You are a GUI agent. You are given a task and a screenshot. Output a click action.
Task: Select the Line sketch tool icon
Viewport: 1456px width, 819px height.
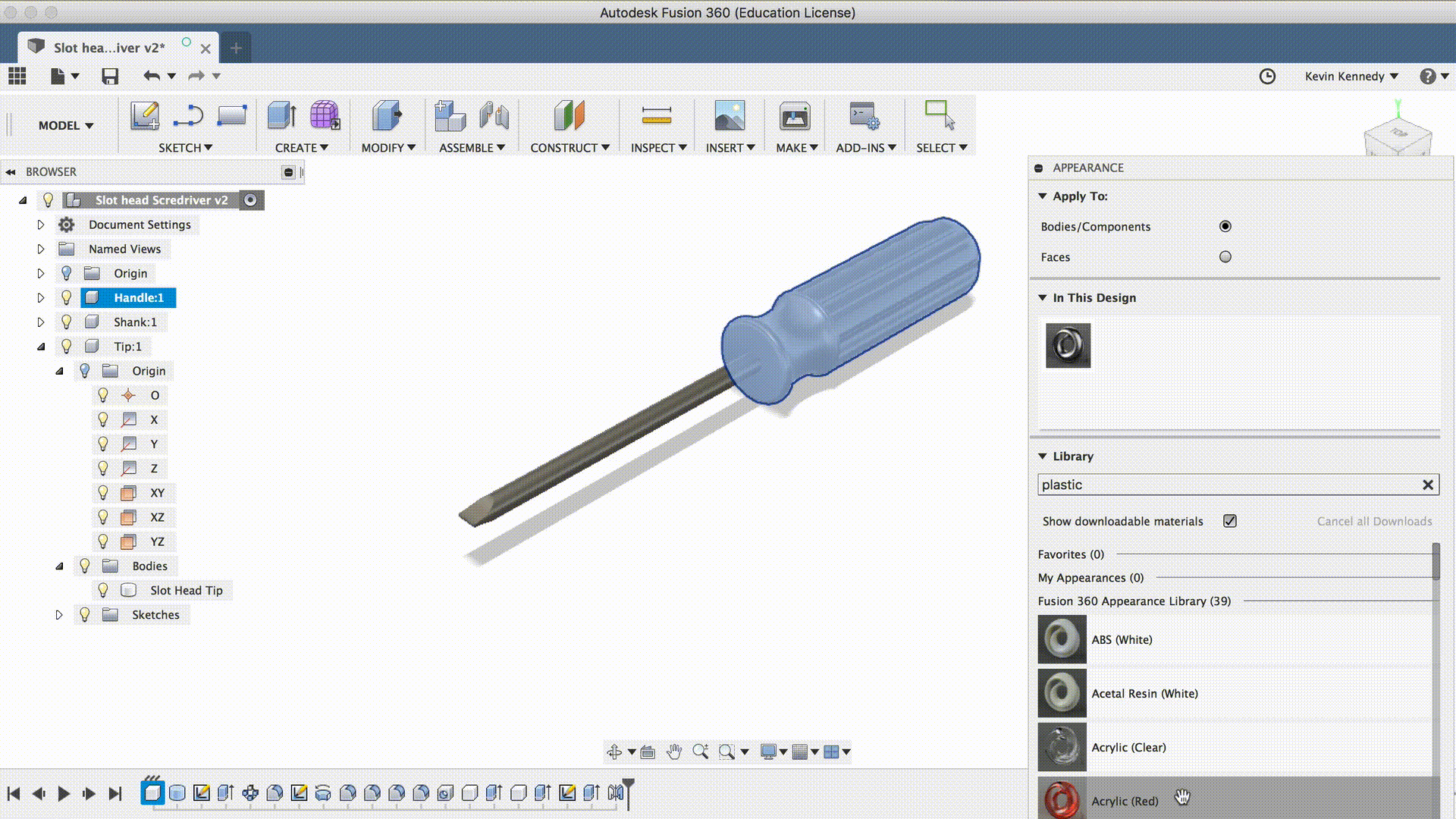coord(187,116)
